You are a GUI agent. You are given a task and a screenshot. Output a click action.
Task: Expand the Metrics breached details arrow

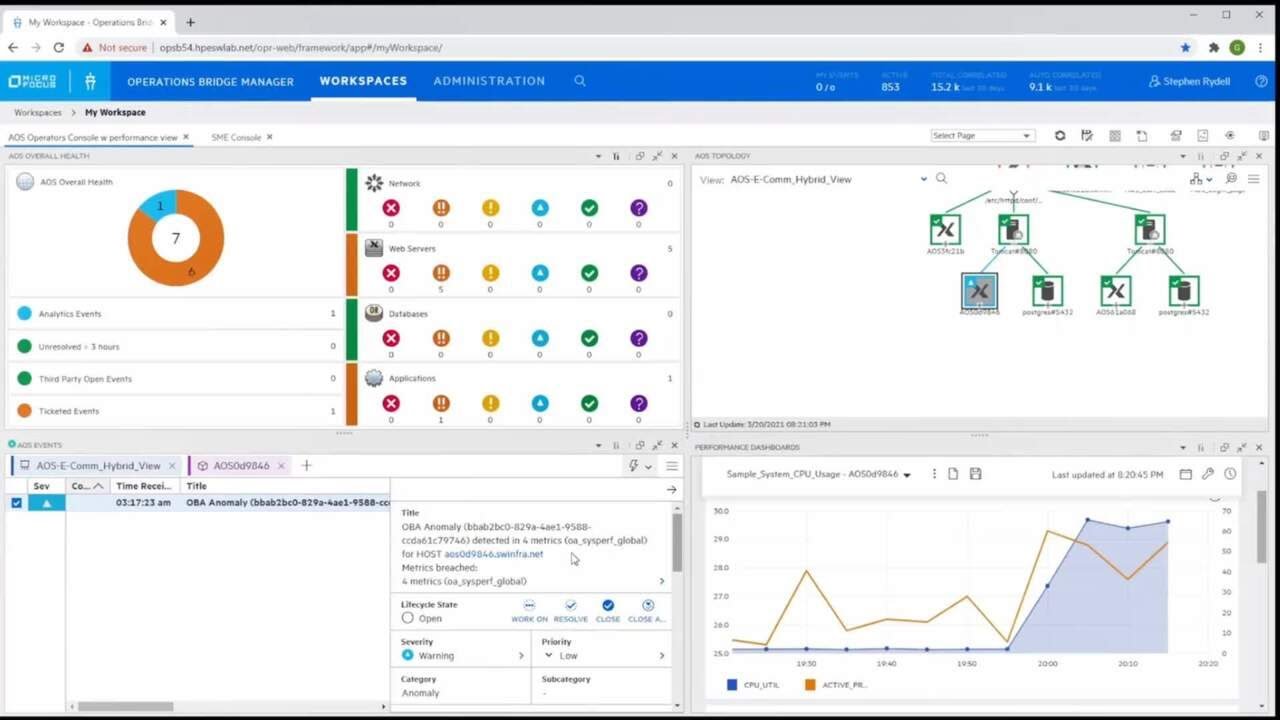(x=661, y=581)
